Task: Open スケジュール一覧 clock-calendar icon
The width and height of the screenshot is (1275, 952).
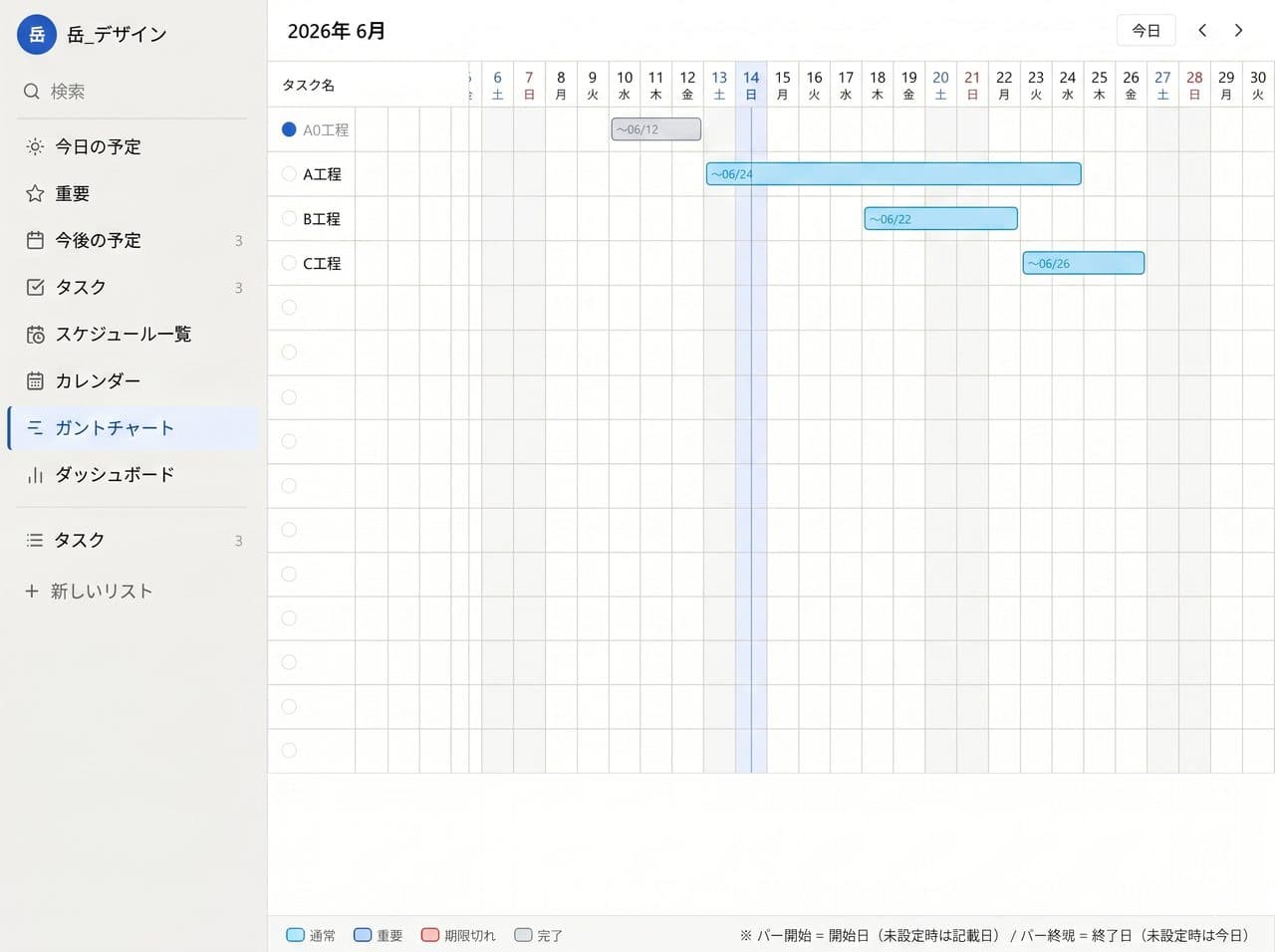Action: [35, 334]
